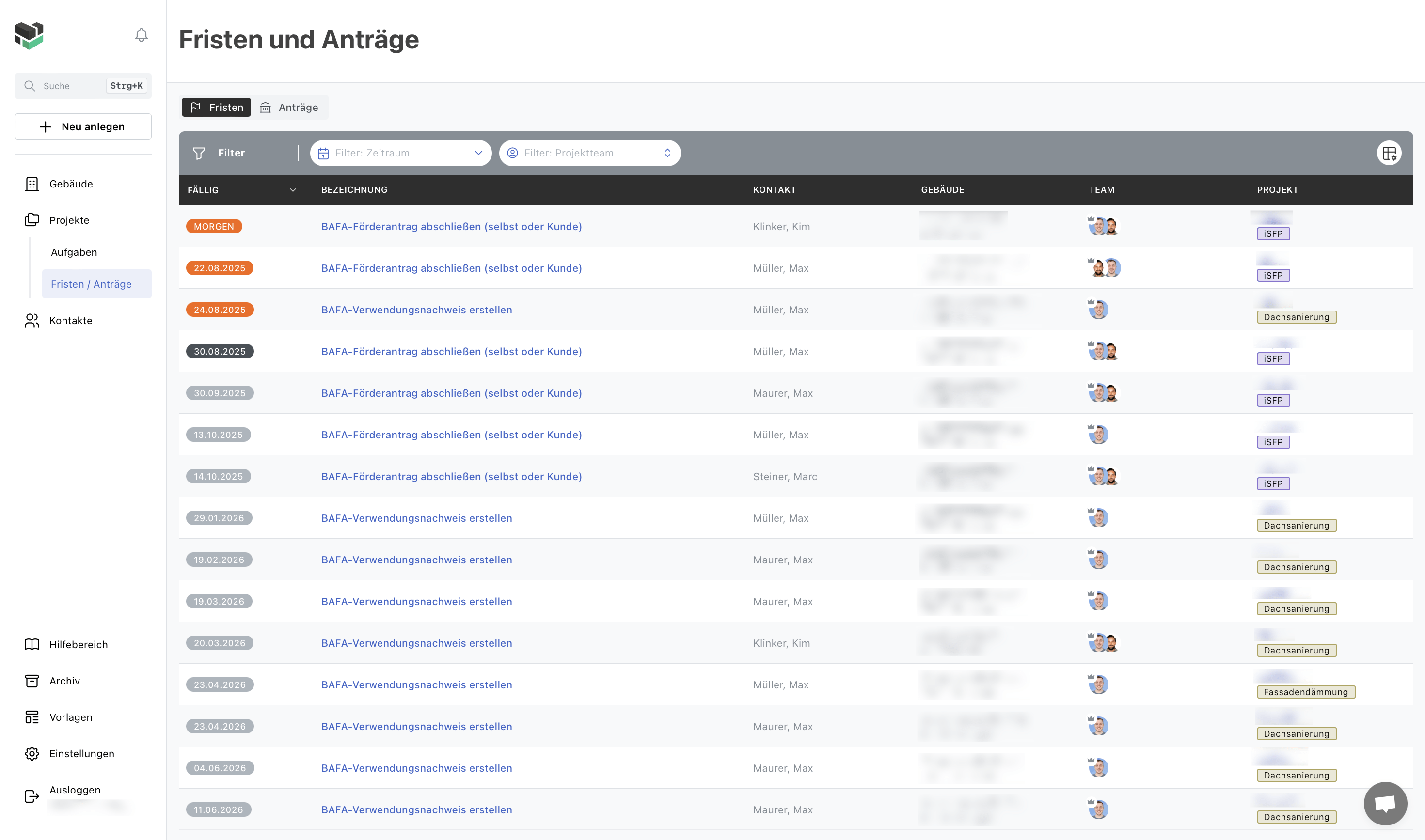Click the app logo in sidebar
1425x840 pixels.
29,36
